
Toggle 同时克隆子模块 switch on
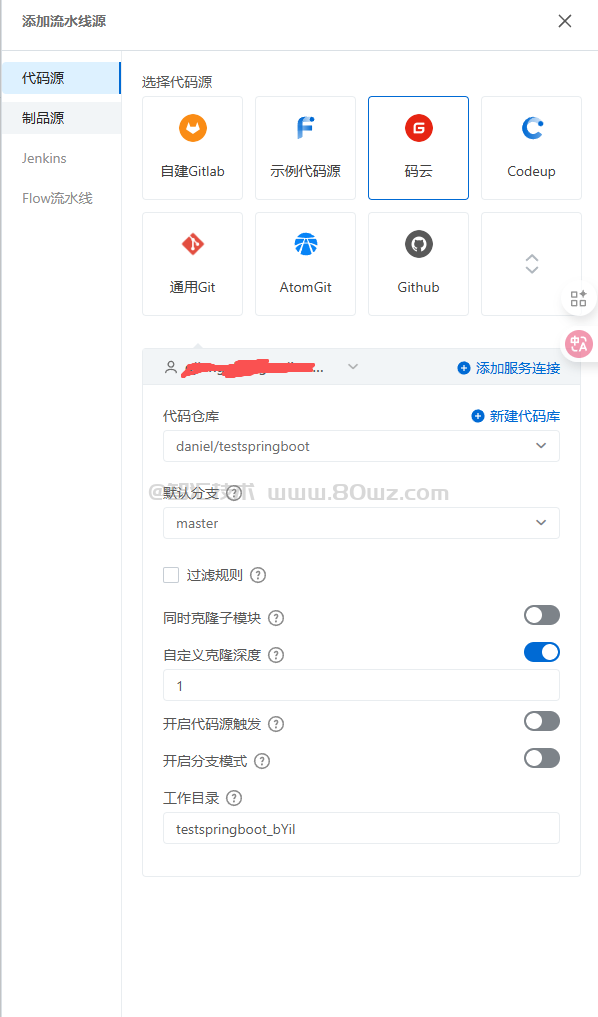(x=542, y=615)
